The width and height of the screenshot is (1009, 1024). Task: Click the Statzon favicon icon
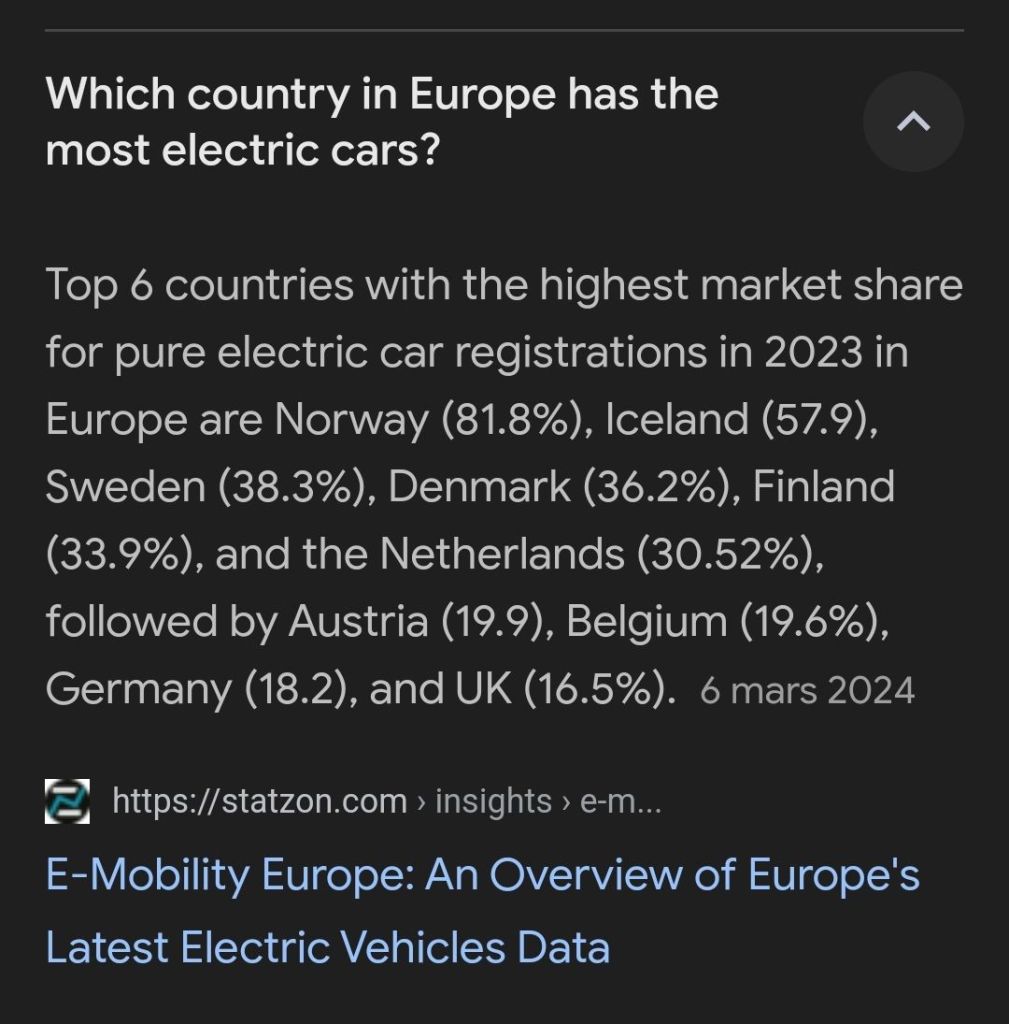point(67,801)
